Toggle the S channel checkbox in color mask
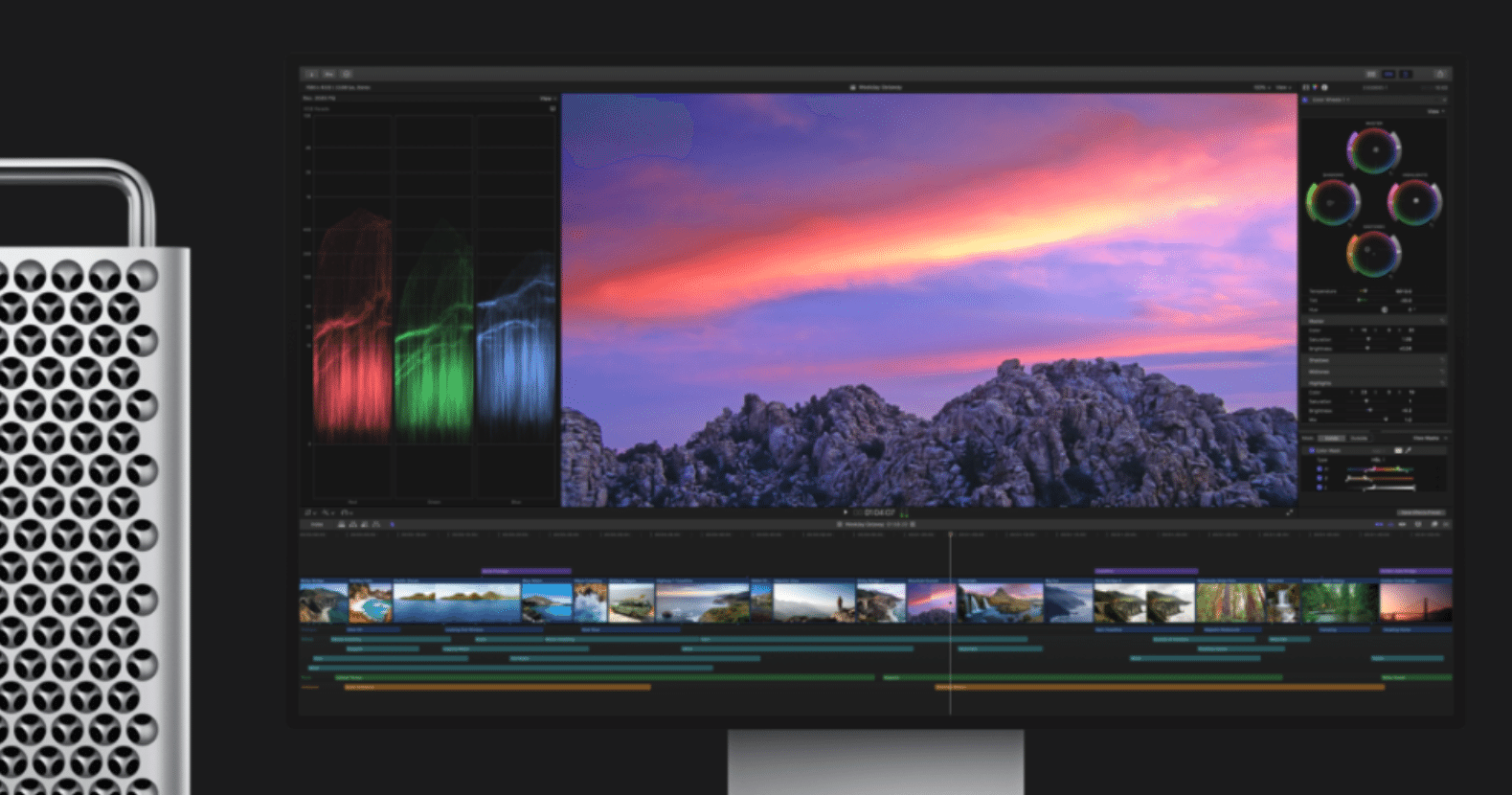The height and width of the screenshot is (795, 1512). (x=1320, y=478)
